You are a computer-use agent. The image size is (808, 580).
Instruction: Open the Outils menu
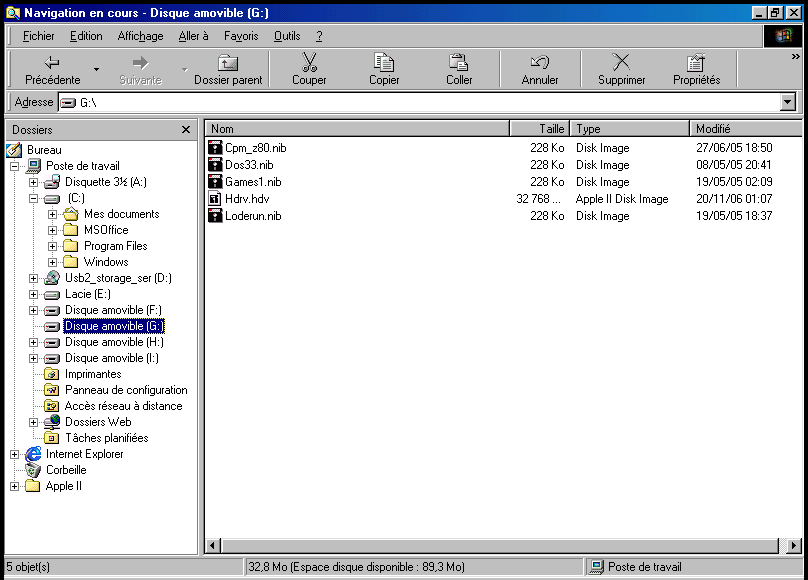[287, 36]
